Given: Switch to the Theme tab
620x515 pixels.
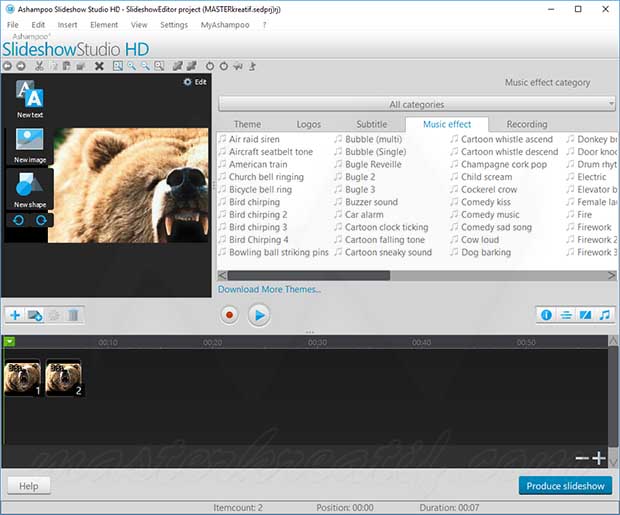Looking at the screenshot, I should [x=247, y=124].
